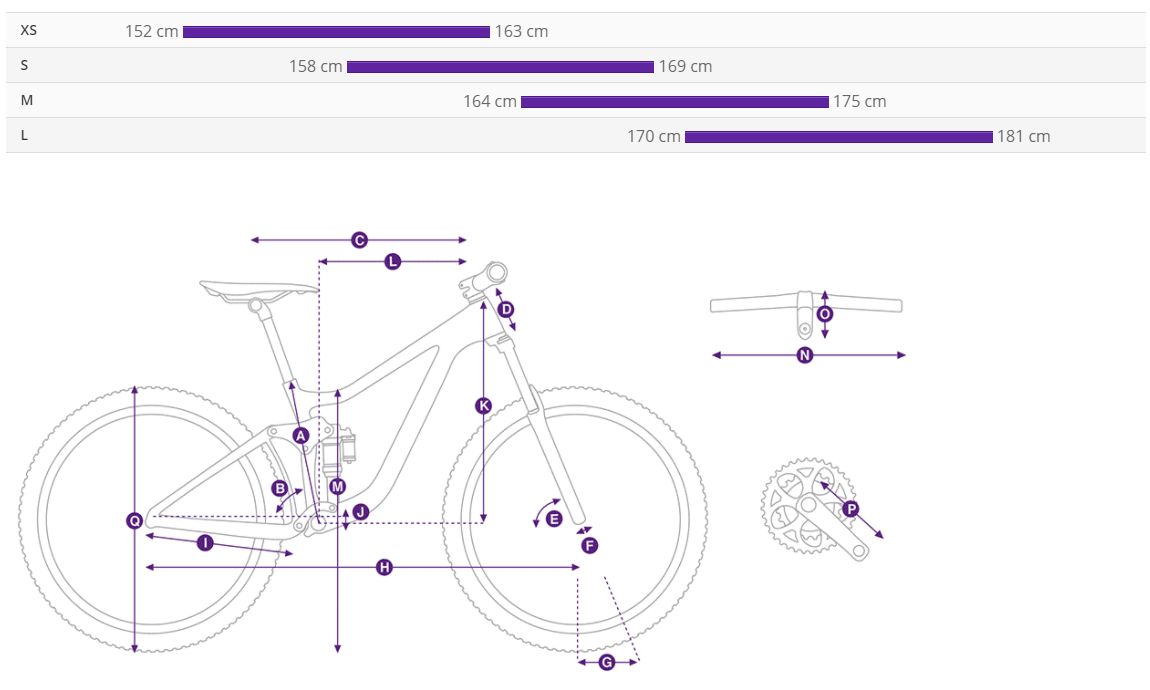Click the F fork rake marker
This screenshot has width=1150, height=690.
590,546
